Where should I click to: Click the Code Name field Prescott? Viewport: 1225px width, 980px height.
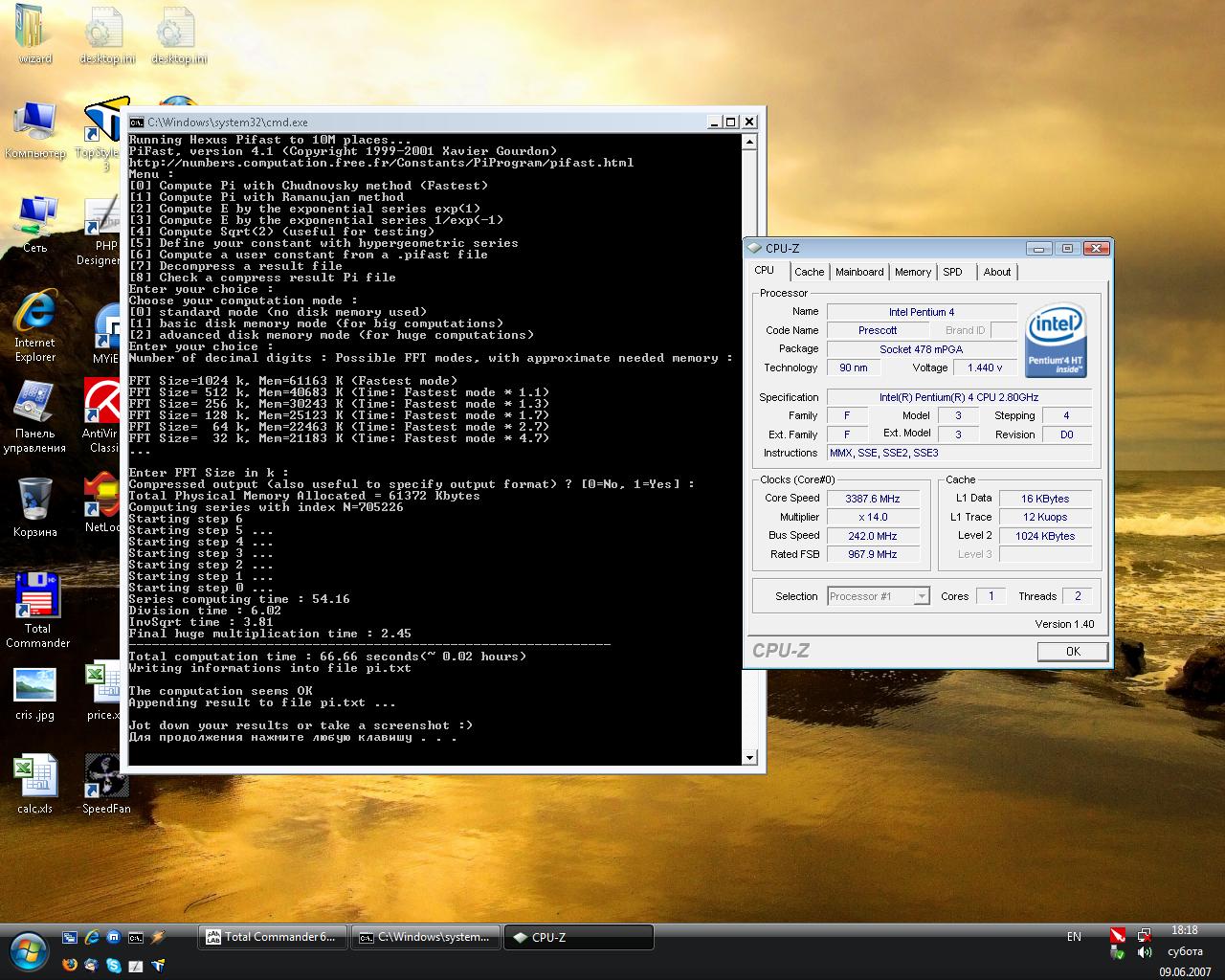click(877, 330)
